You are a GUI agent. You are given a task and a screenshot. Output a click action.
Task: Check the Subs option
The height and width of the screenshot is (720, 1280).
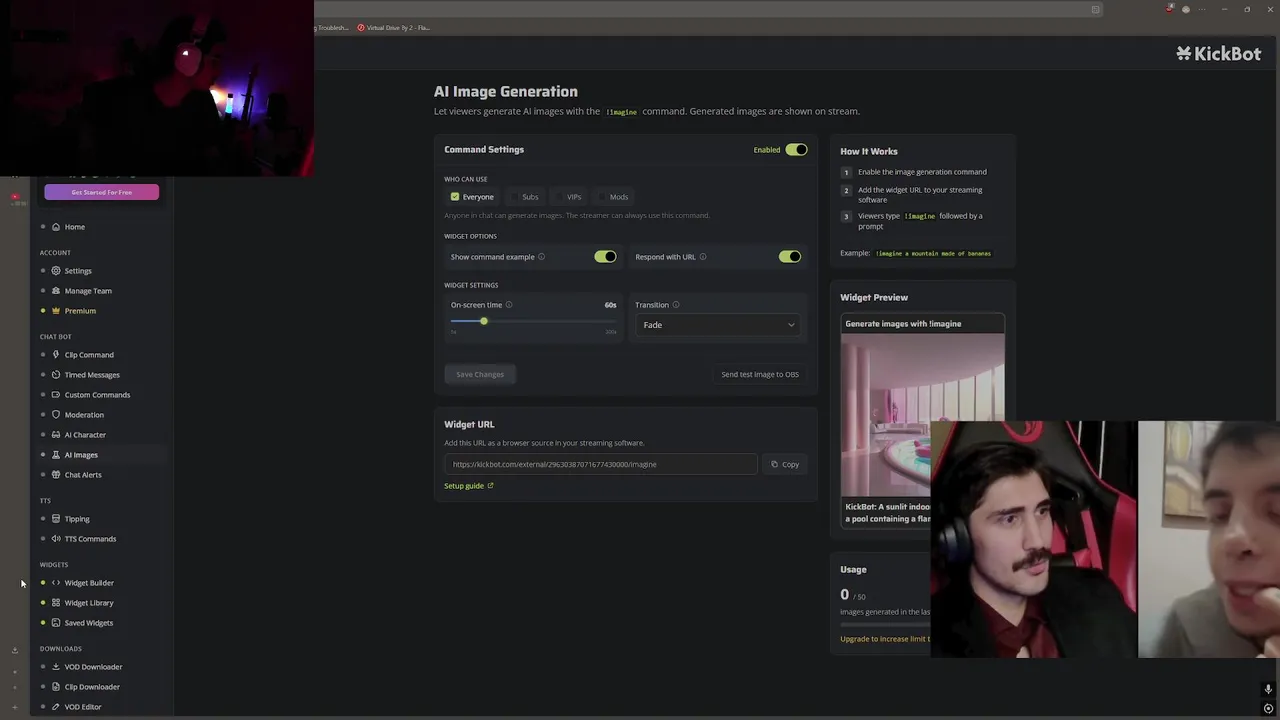[524, 197]
